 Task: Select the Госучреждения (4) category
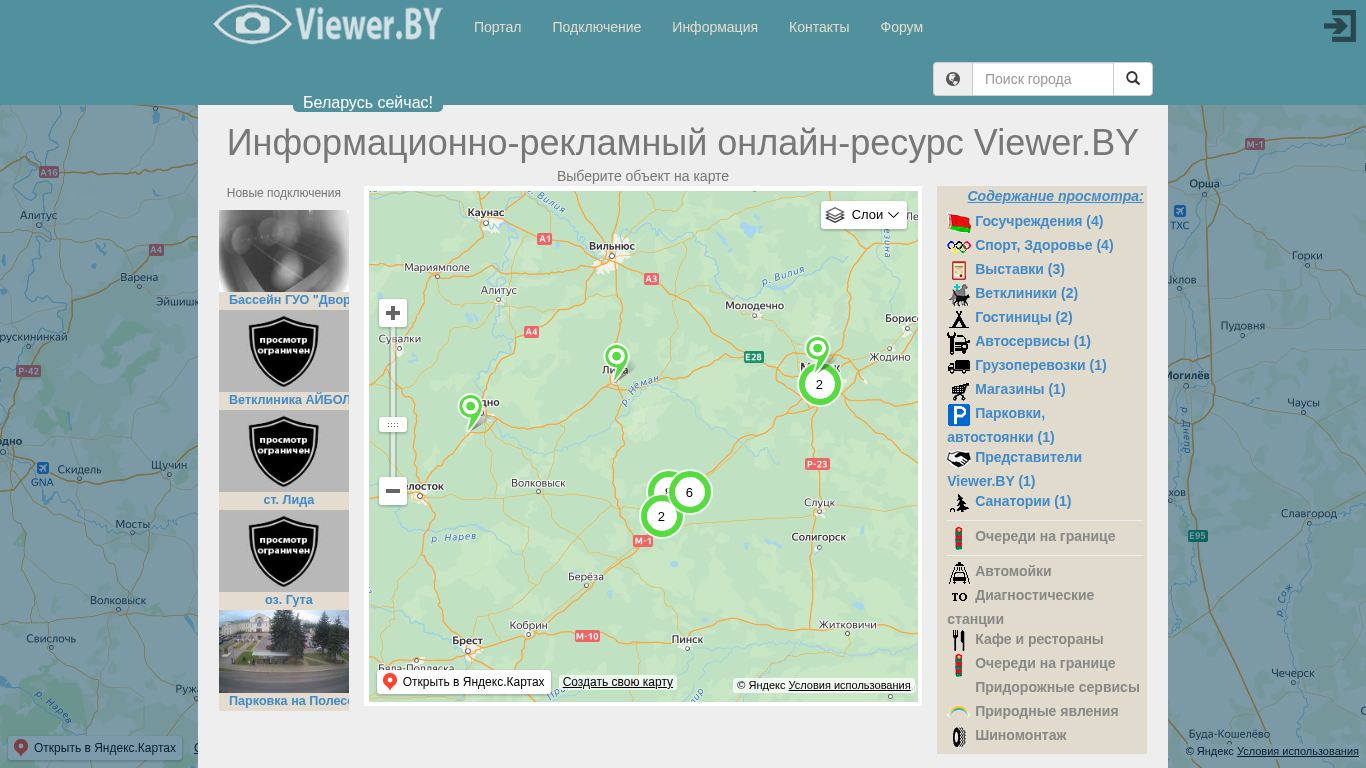pos(1038,221)
